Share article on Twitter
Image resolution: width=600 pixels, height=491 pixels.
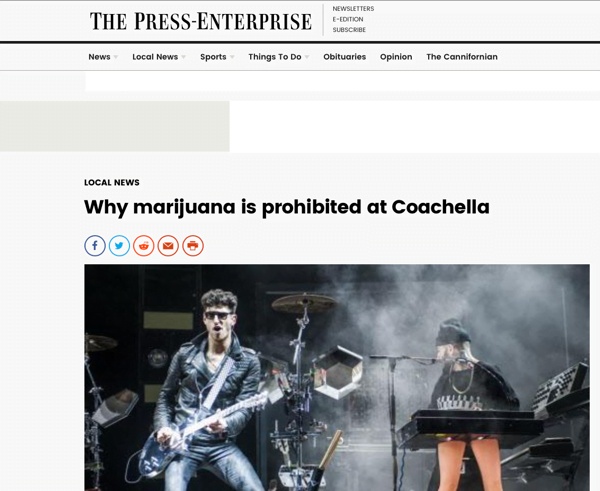point(119,246)
